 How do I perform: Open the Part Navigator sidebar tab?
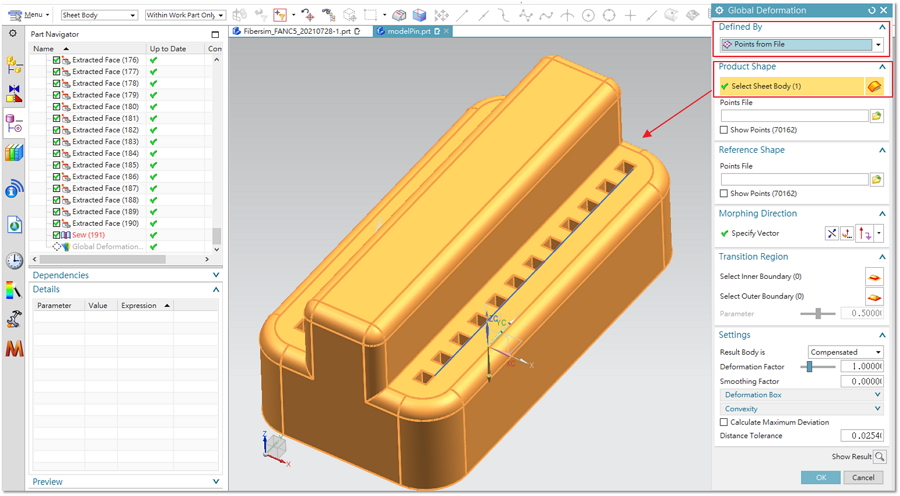click(14, 123)
